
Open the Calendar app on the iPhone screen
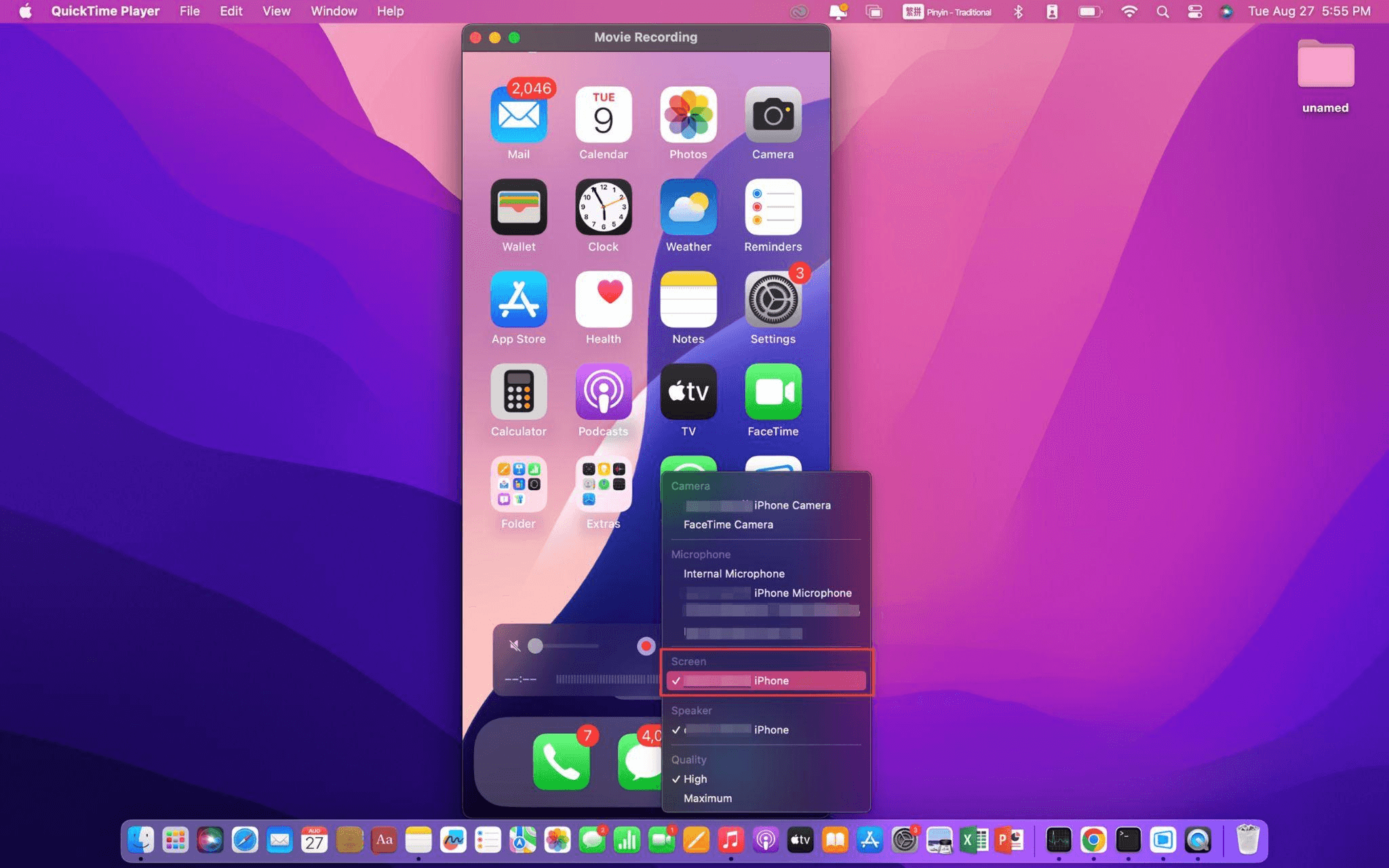[603, 115]
